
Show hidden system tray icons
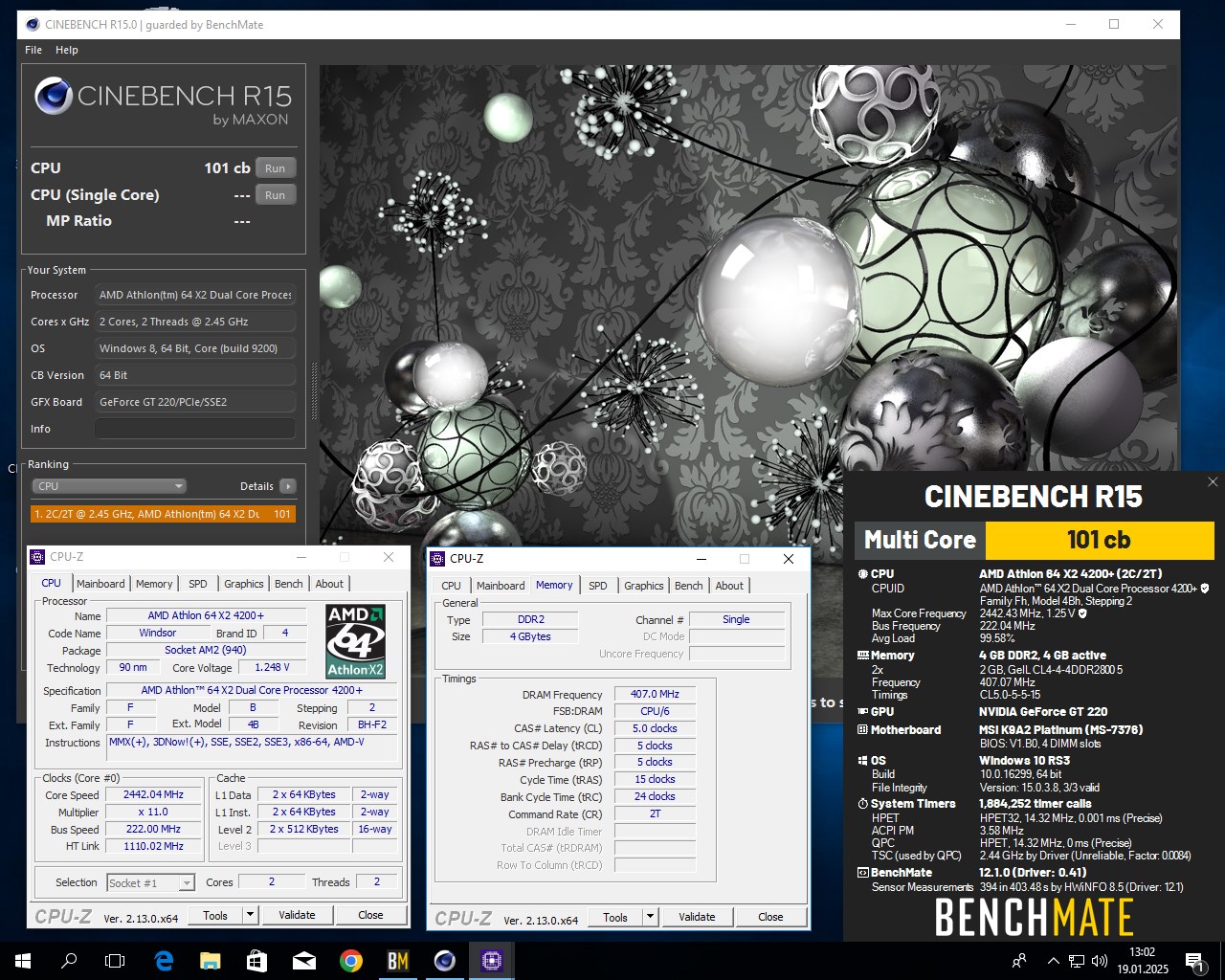(1053, 961)
